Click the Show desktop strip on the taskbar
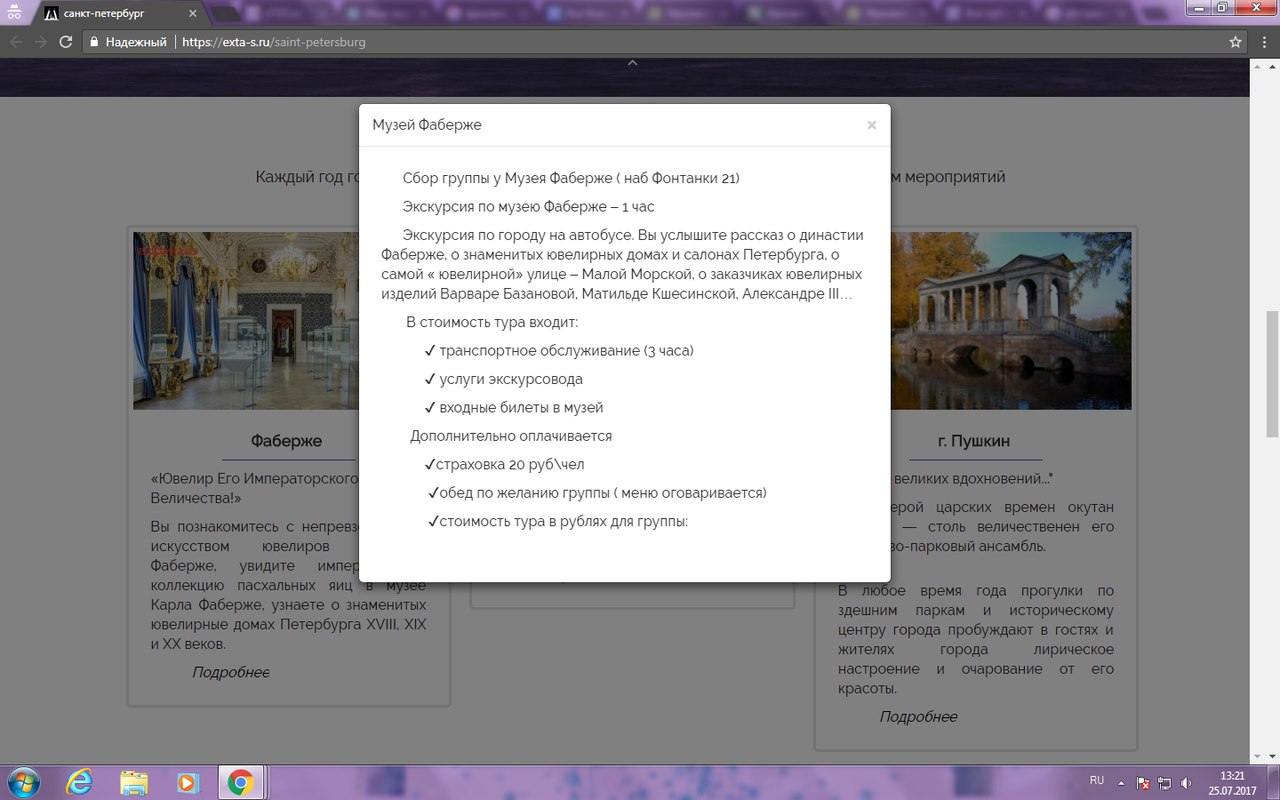This screenshot has height=800, width=1280. click(1272, 782)
